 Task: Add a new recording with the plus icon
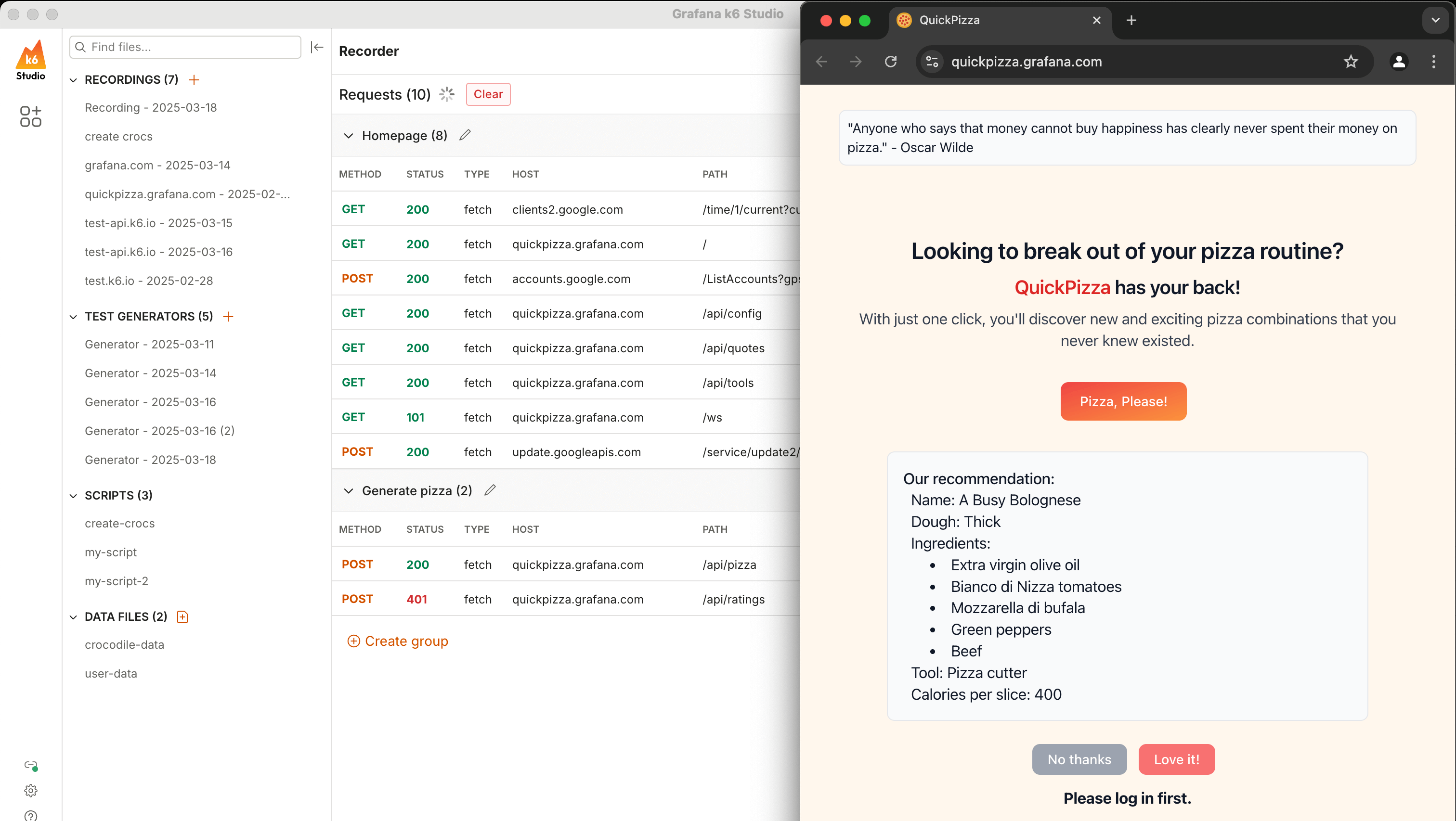(x=194, y=80)
